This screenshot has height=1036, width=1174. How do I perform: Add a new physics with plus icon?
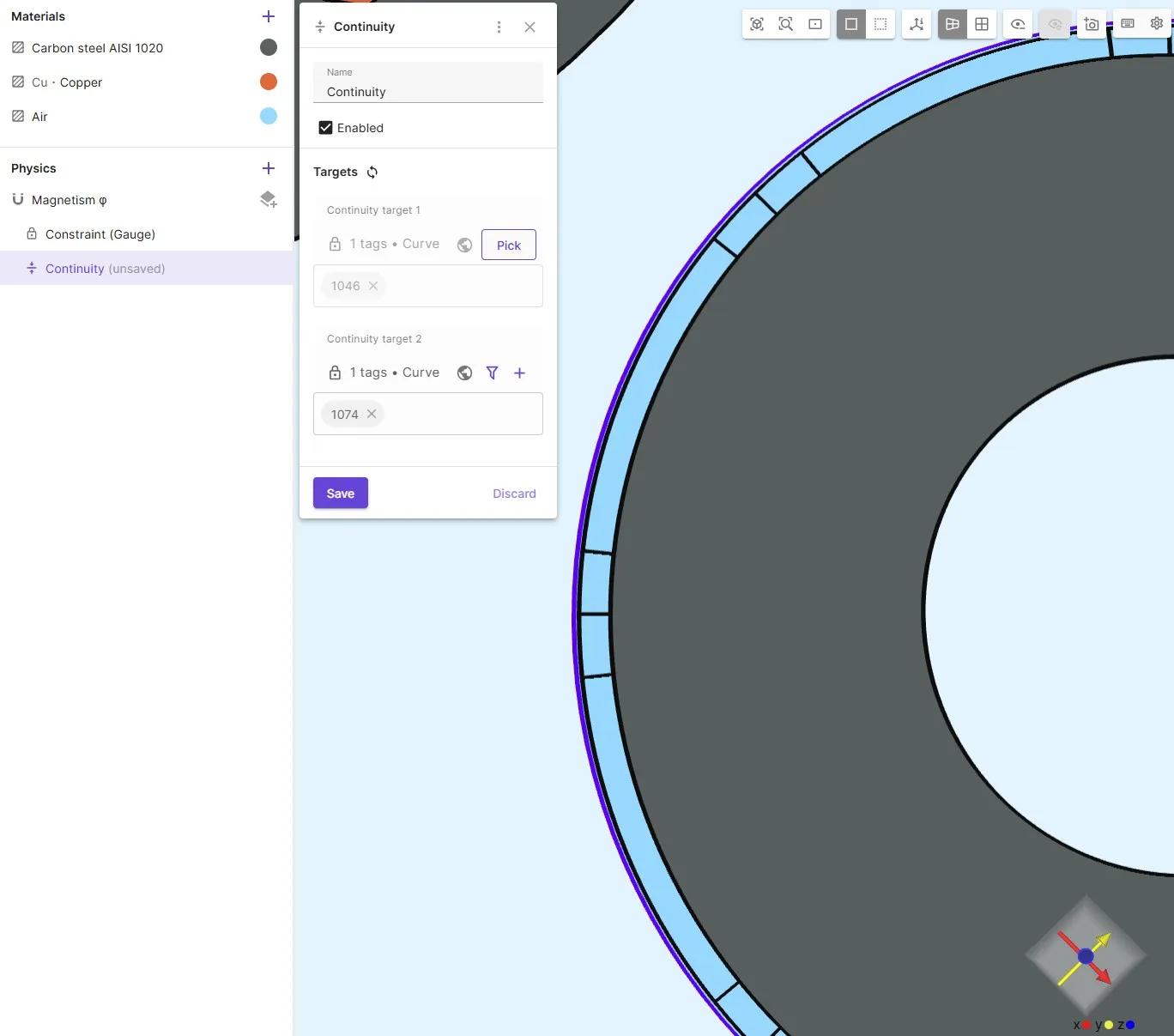tap(269, 168)
